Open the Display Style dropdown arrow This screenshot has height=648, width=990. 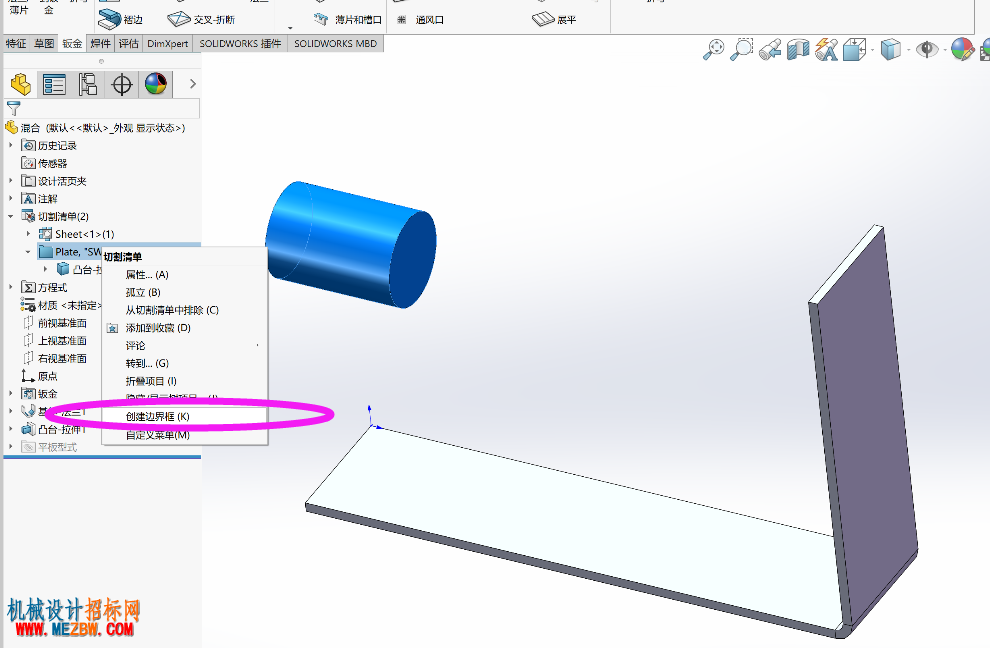coord(908,50)
